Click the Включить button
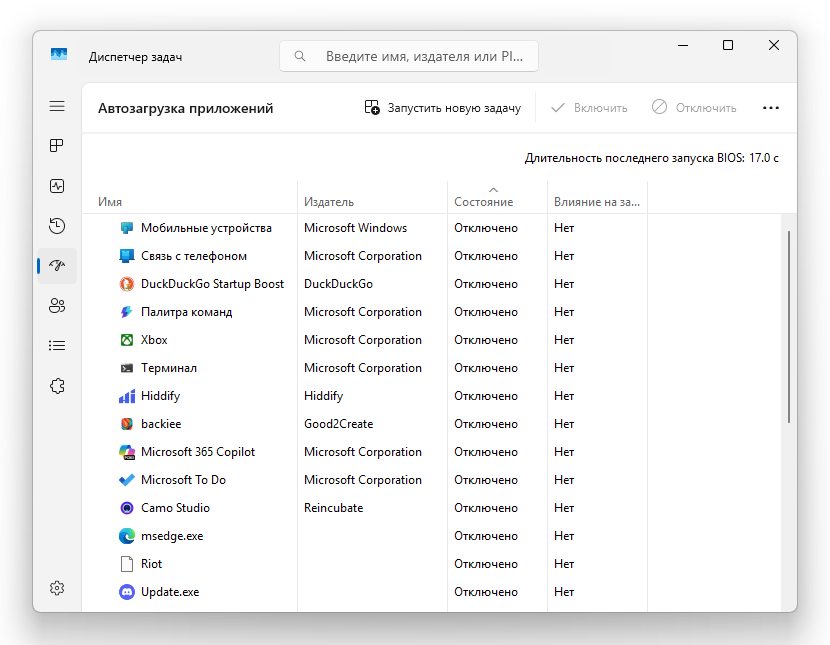This screenshot has width=830, height=645. point(589,108)
